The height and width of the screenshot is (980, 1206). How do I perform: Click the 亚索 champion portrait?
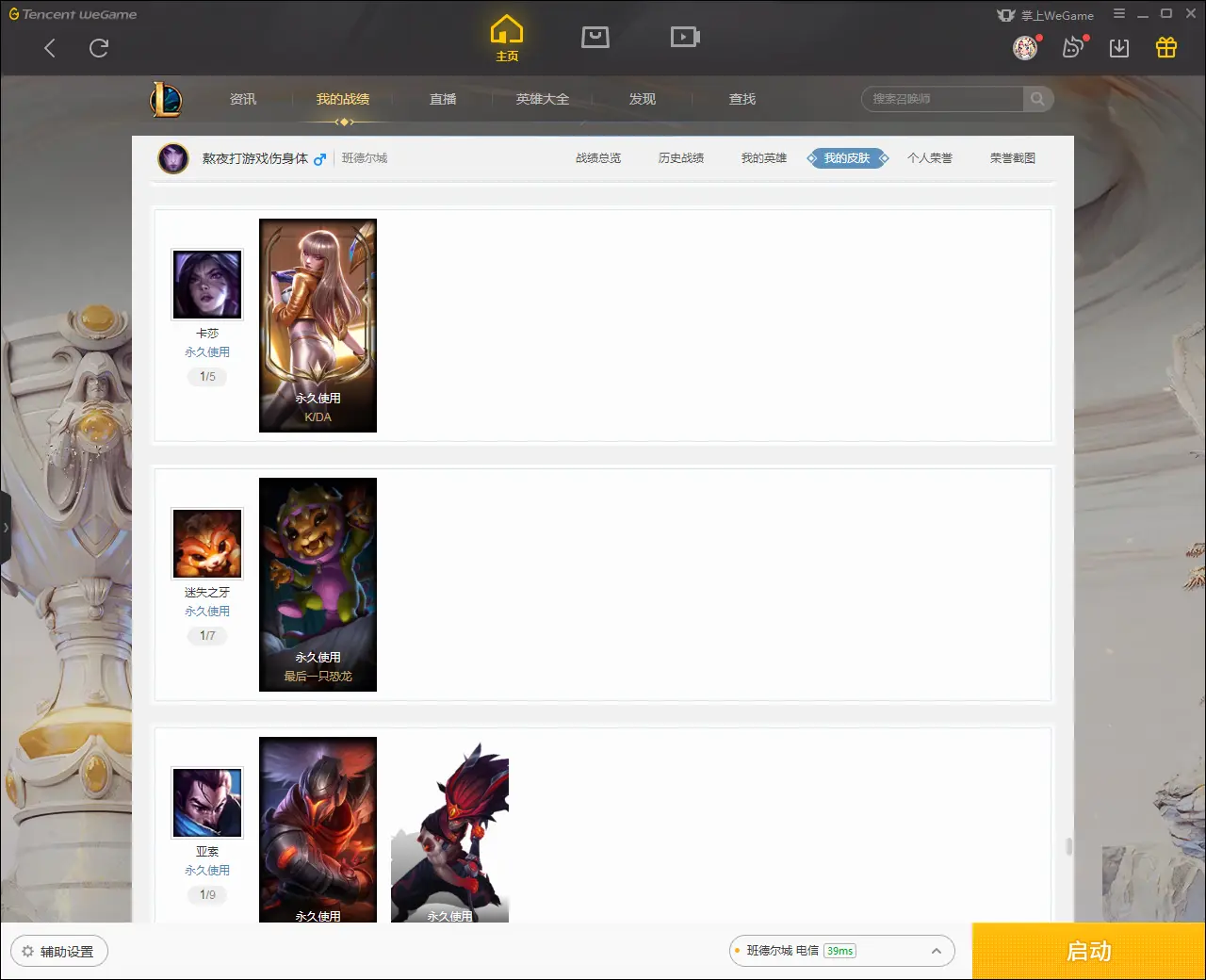tap(207, 803)
